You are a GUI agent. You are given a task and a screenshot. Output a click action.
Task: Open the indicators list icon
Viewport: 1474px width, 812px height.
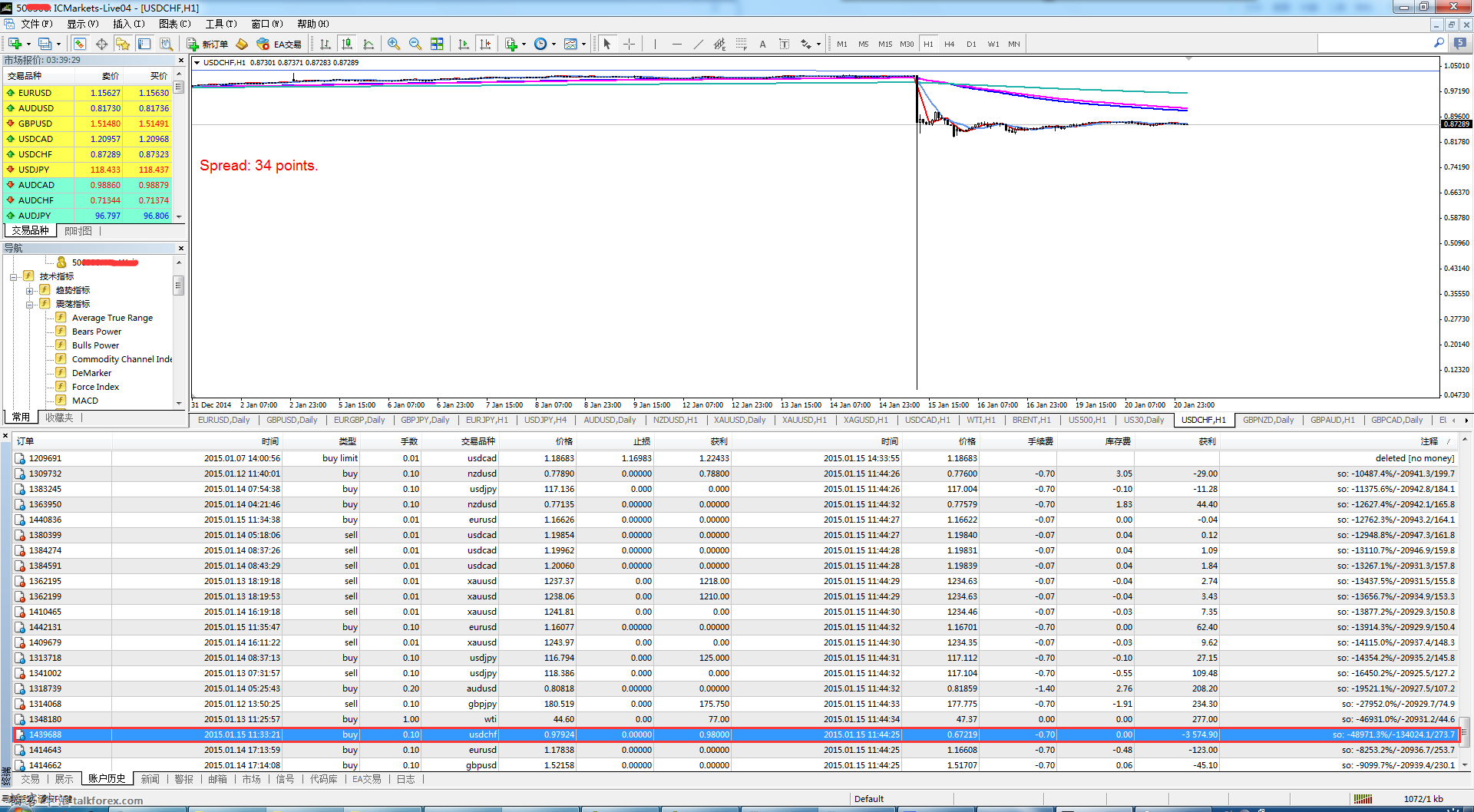coord(511,44)
